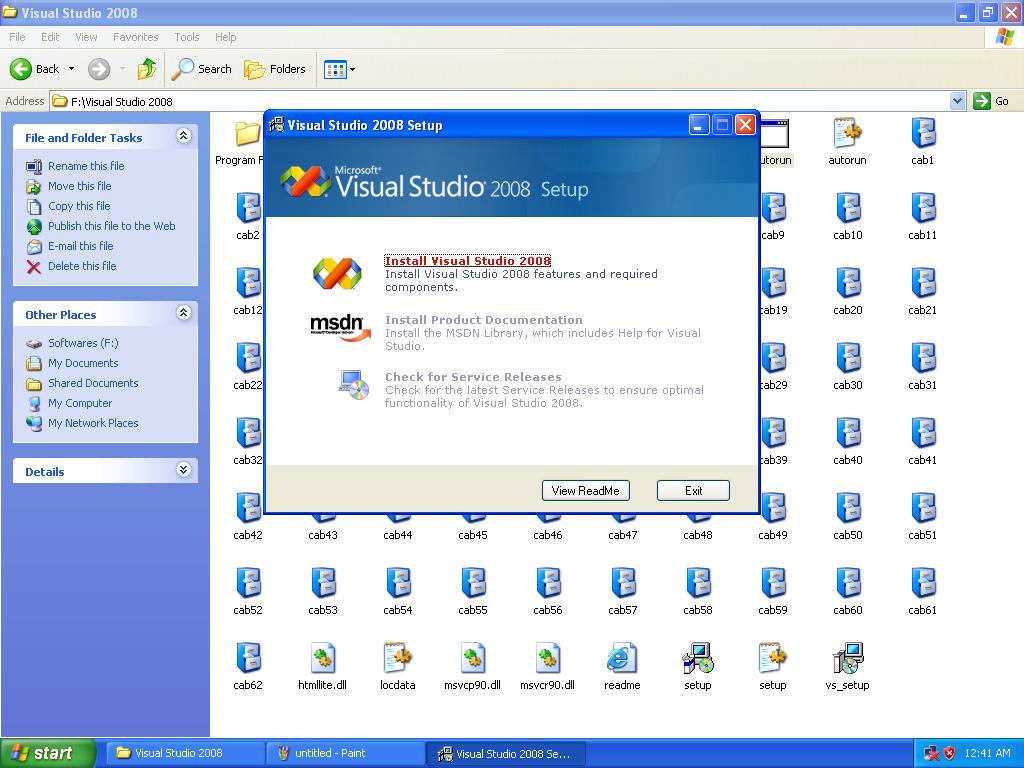Image resolution: width=1024 pixels, height=768 pixels.
Task: Toggle the Folders pane button
Action: click(274, 69)
